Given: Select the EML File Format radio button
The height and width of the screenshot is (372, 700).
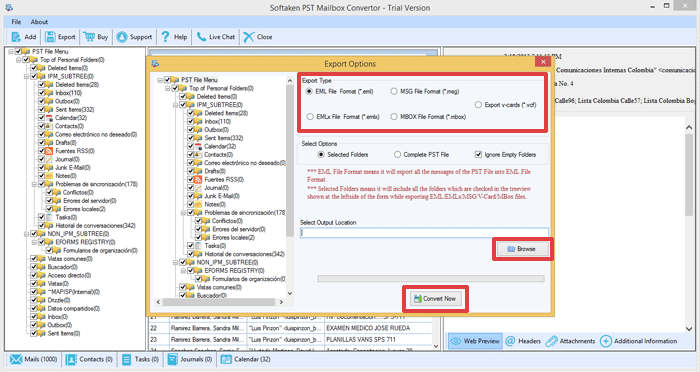Looking at the screenshot, I should coord(309,92).
